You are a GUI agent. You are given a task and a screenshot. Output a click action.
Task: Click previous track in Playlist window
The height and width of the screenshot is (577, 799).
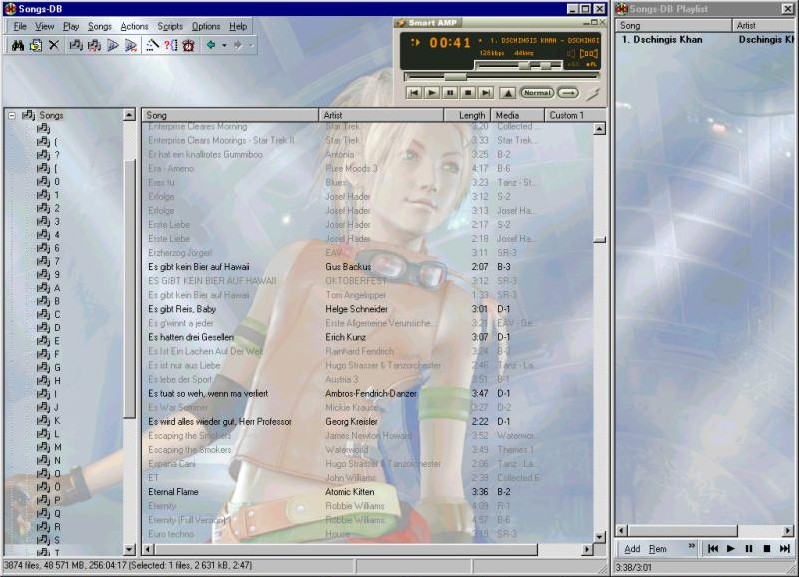713,548
